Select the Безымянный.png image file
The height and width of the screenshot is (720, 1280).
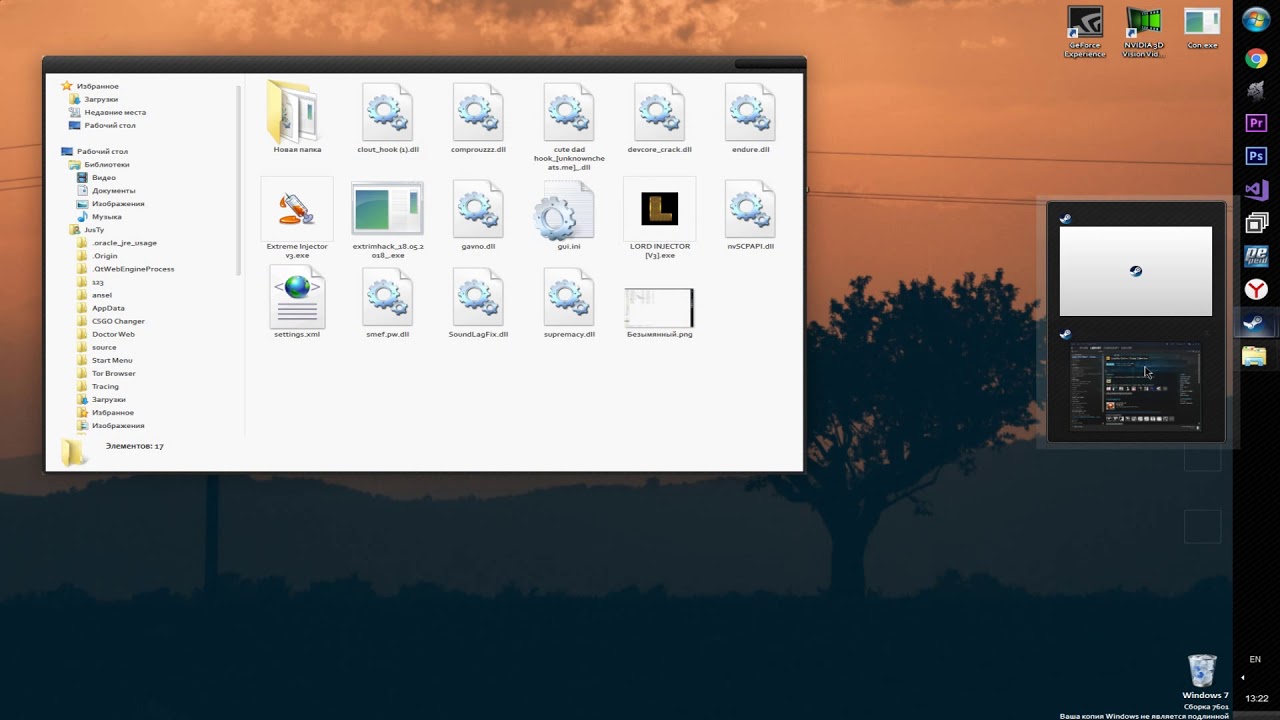point(659,312)
